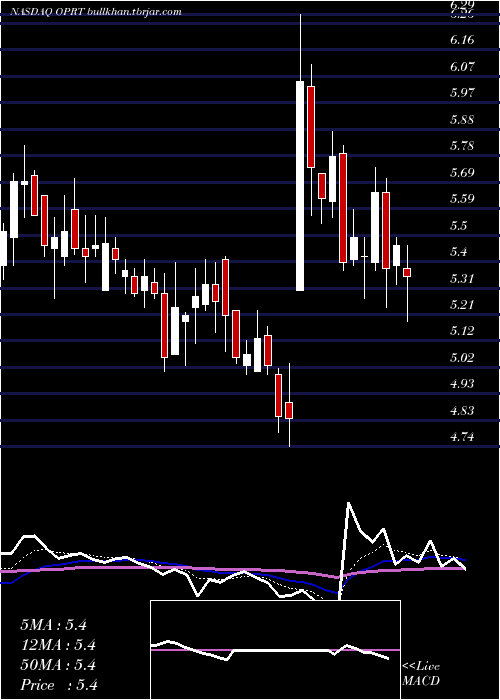Click the 4.83 price axis label
Image resolution: width=500 pixels, height=700 pixels.
[462, 411]
